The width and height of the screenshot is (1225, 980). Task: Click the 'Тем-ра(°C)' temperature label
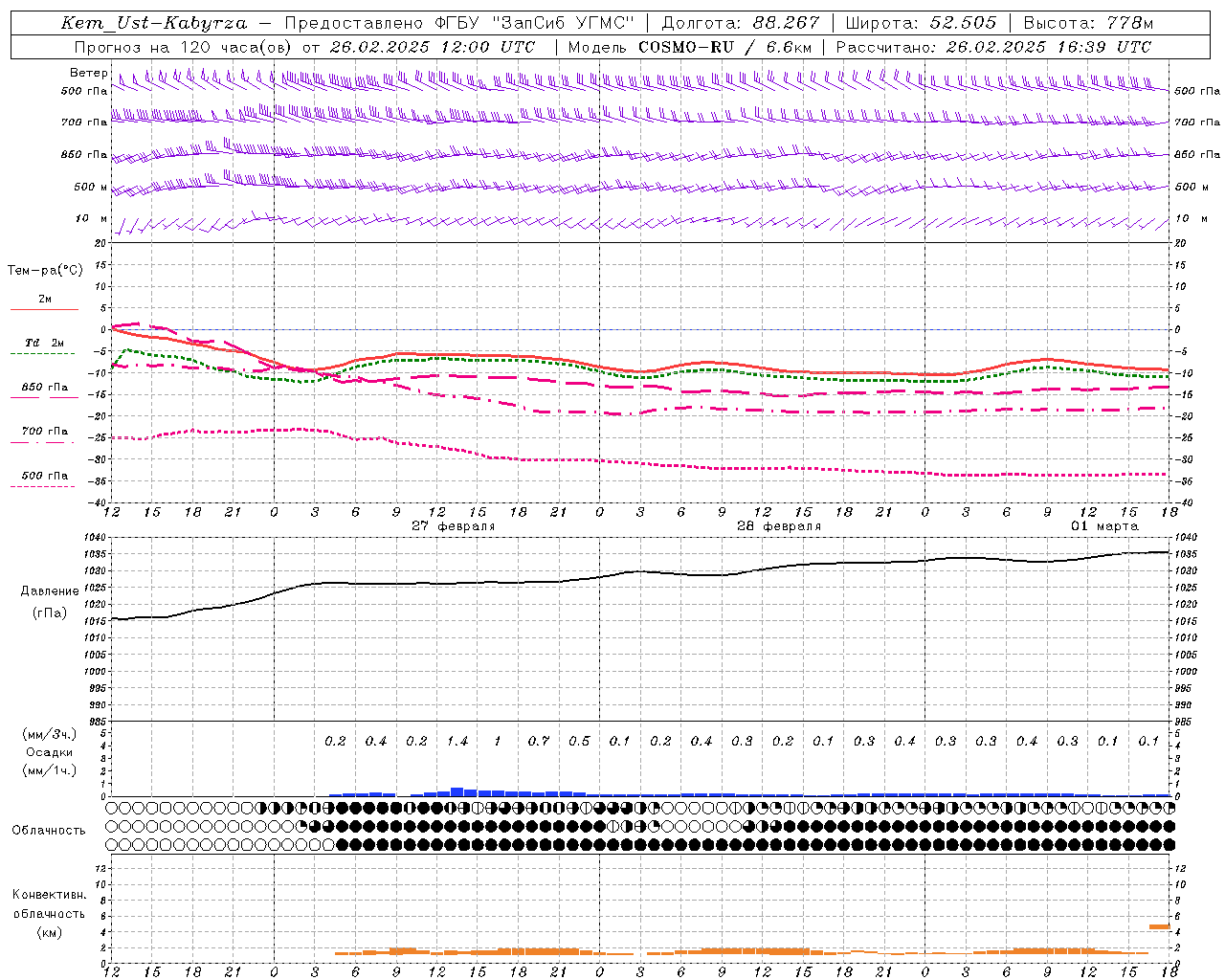[45, 271]
